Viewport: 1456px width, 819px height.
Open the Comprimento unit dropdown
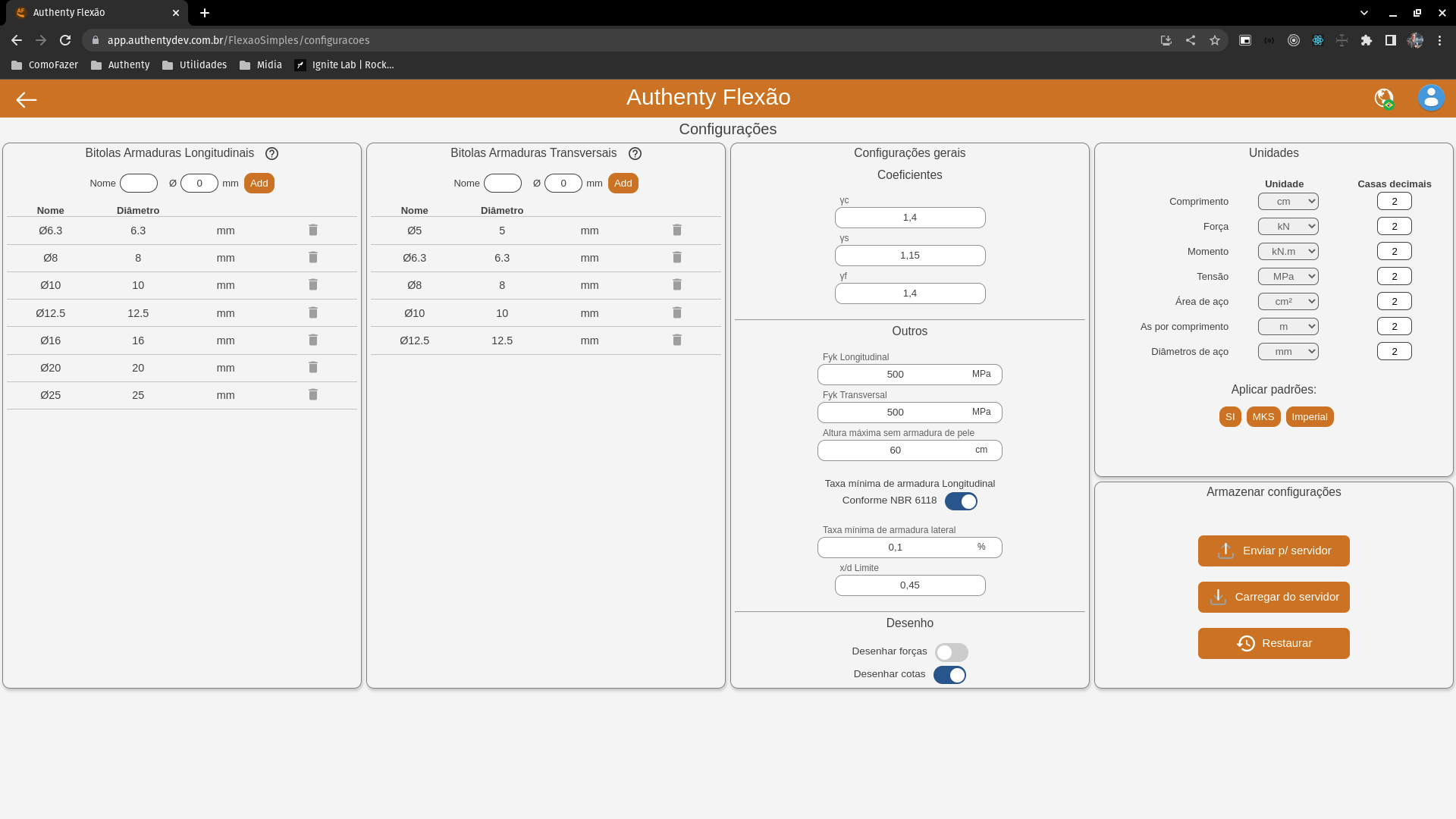(1288, 202)
